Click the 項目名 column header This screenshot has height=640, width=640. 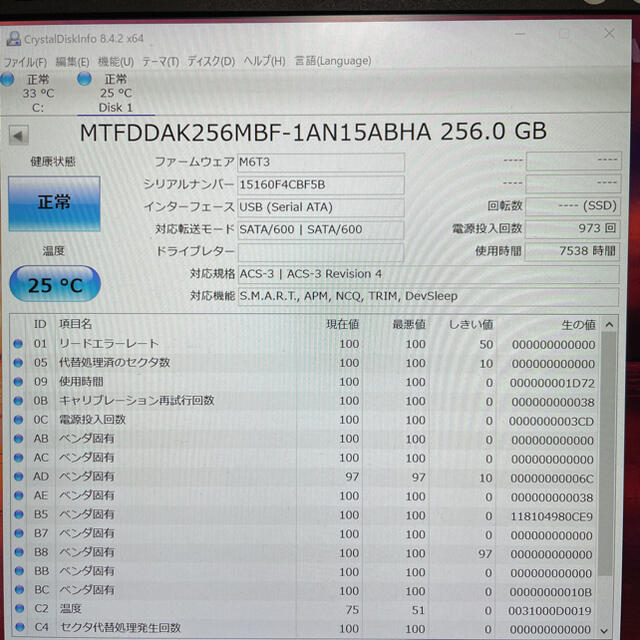click(76, 324)
